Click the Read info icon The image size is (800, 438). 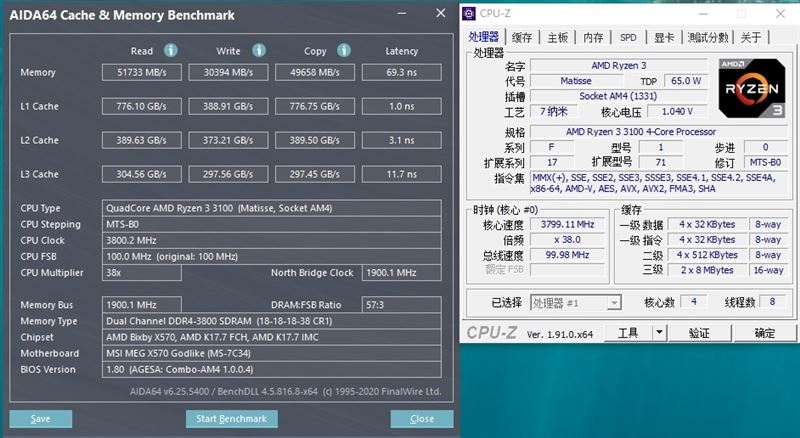coord(170,50)
